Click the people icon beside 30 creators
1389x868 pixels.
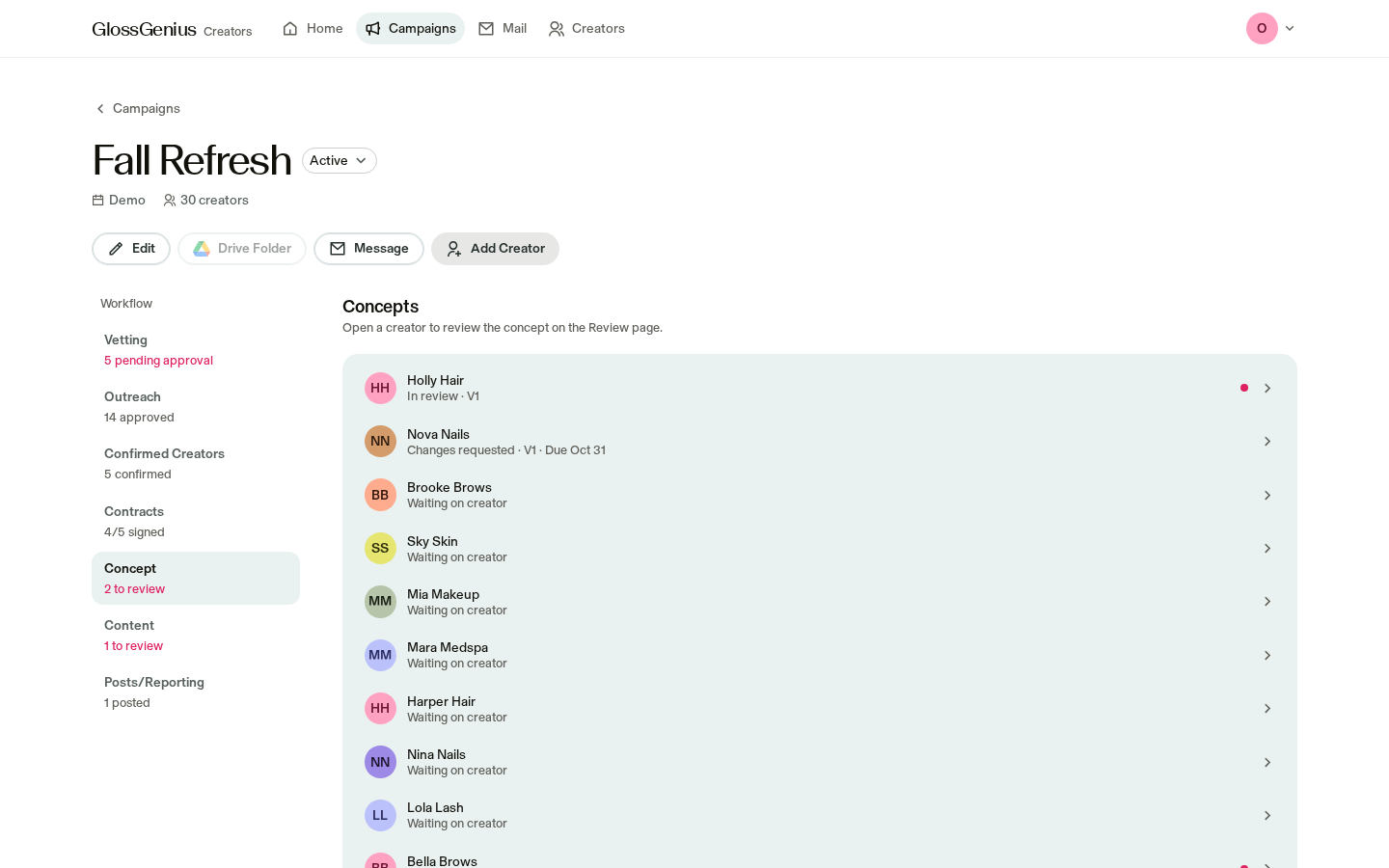tap(170, 201)
